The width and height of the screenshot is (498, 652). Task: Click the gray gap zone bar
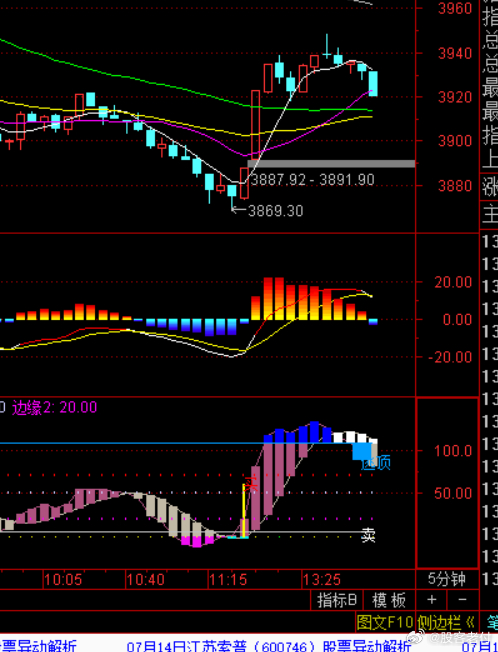click(331, 164)
